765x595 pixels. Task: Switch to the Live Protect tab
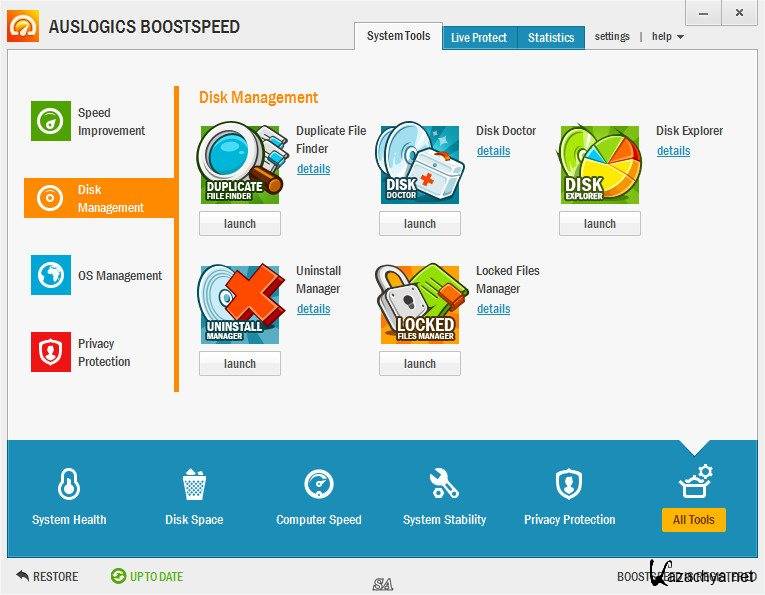click(479, 38)
